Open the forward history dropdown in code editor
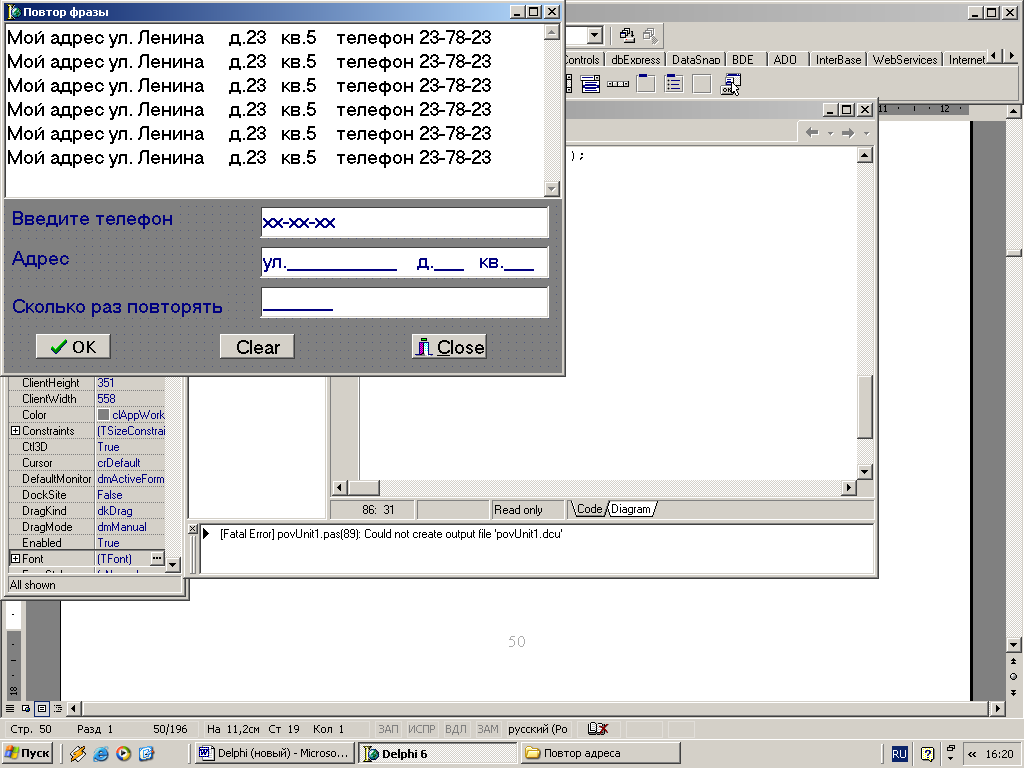 click(x=866, y=133)
